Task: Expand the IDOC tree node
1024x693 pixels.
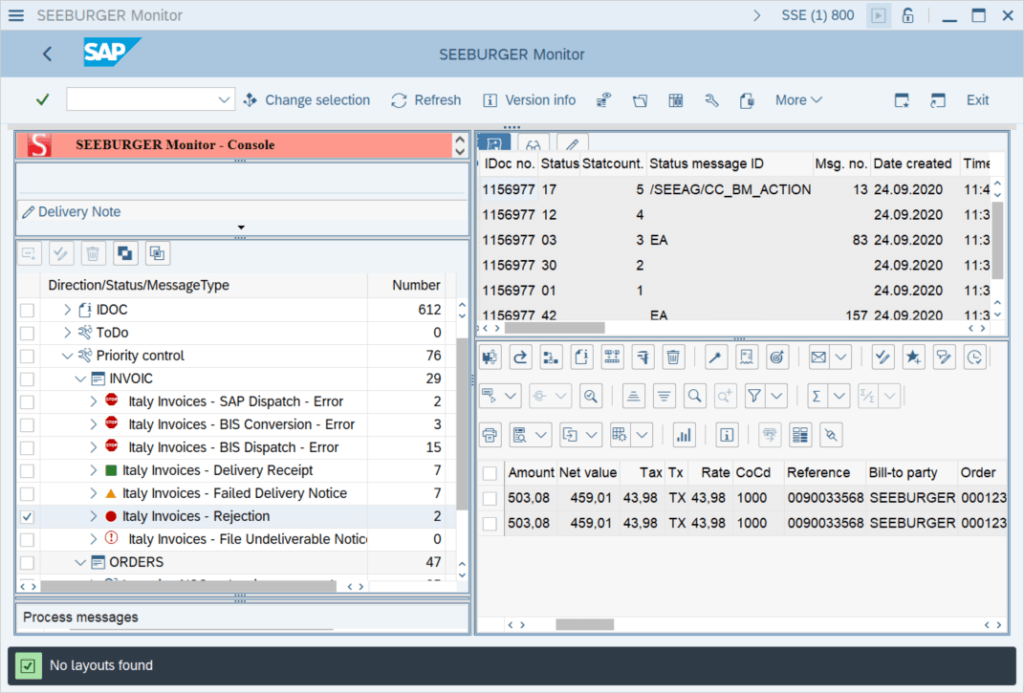Action: click(67, 310)
